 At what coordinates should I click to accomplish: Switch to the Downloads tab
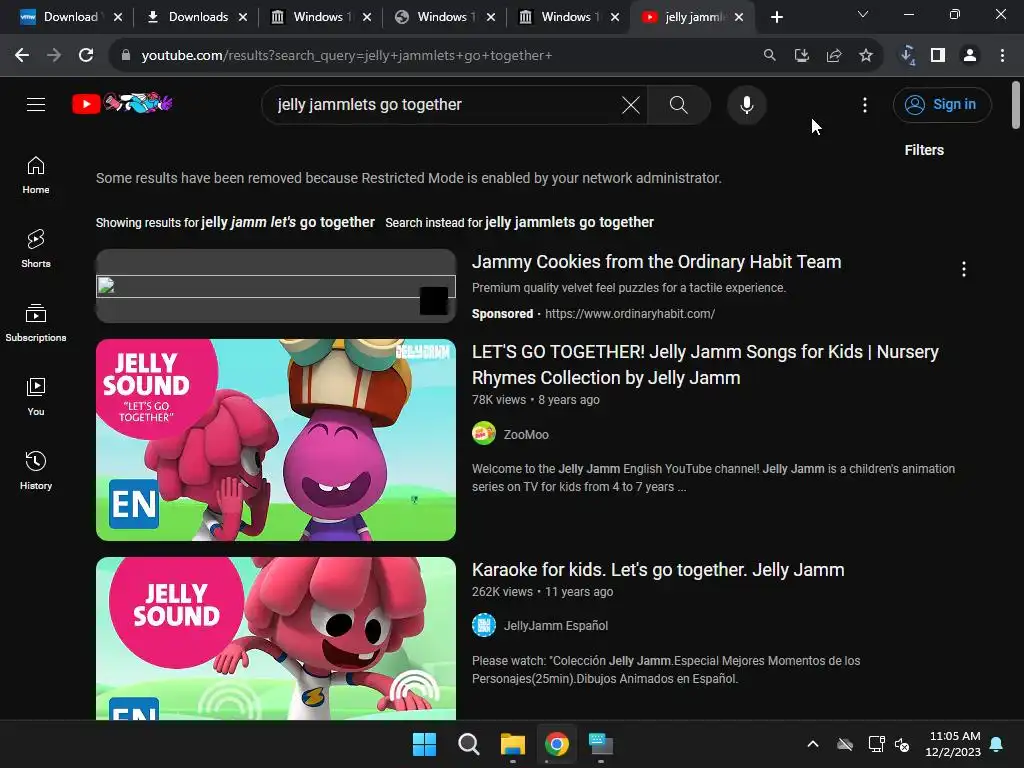[195, 17]
